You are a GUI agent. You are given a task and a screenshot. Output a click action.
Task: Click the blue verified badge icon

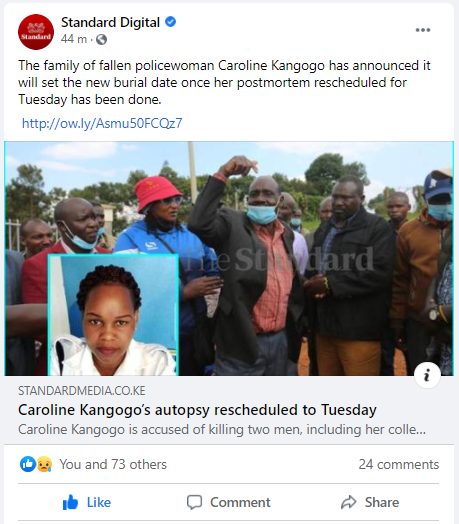(x=170, y=22)
